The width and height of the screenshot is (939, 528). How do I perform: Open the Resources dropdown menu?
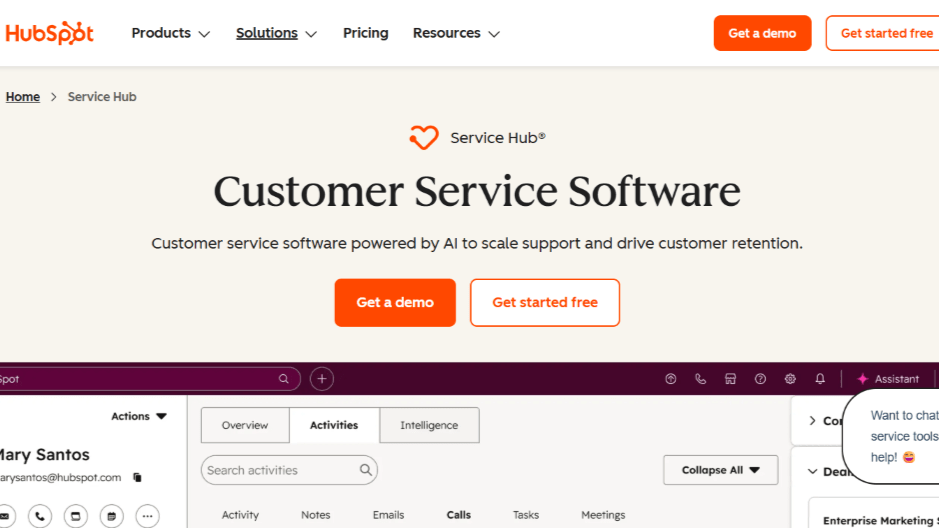click(x=456, y=34)
